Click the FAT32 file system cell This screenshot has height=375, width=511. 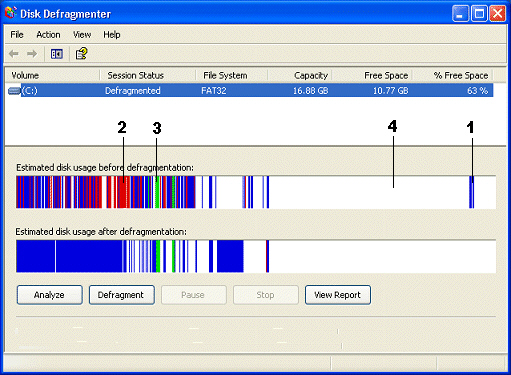coord(214,90)
